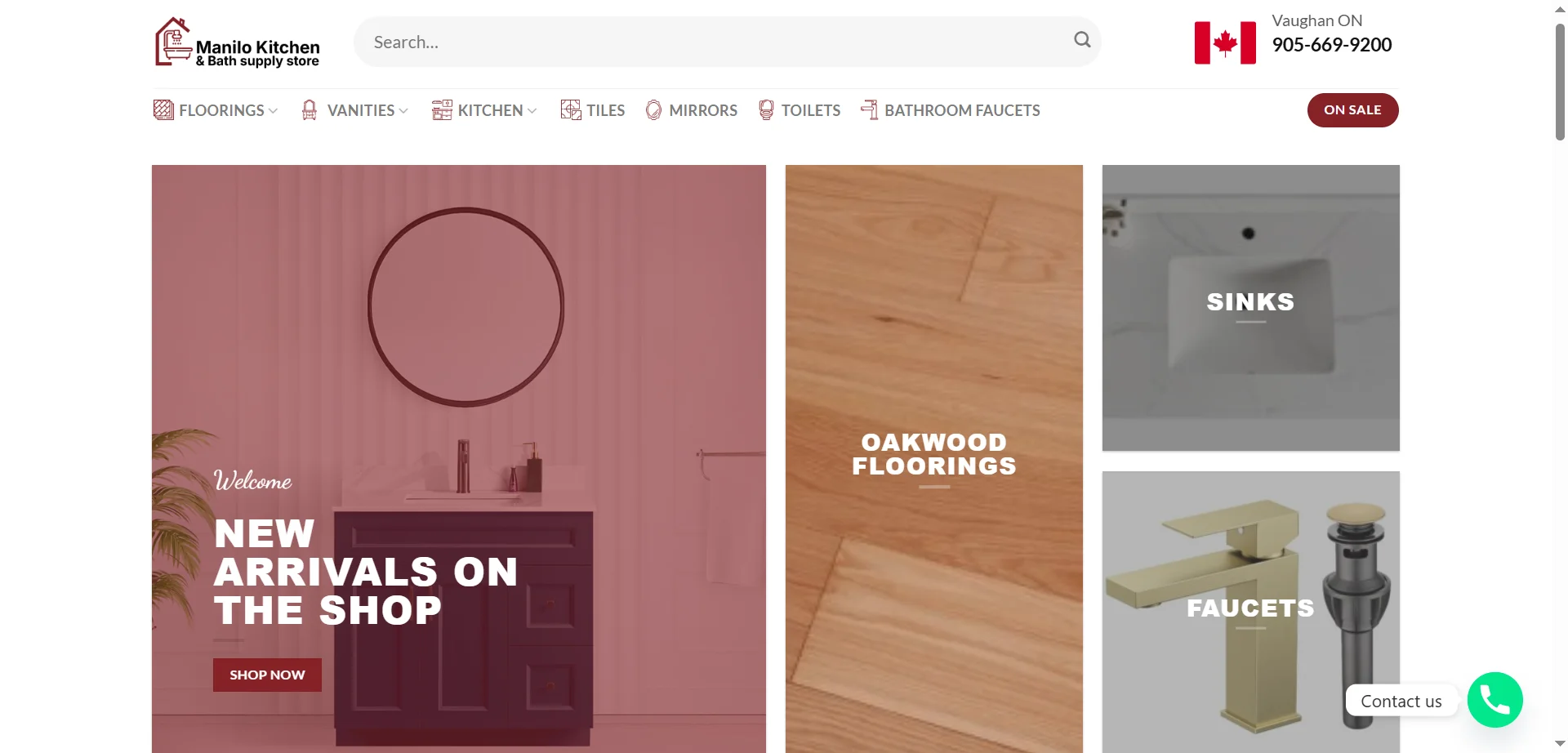Click the search magnifier icon

1082,40
